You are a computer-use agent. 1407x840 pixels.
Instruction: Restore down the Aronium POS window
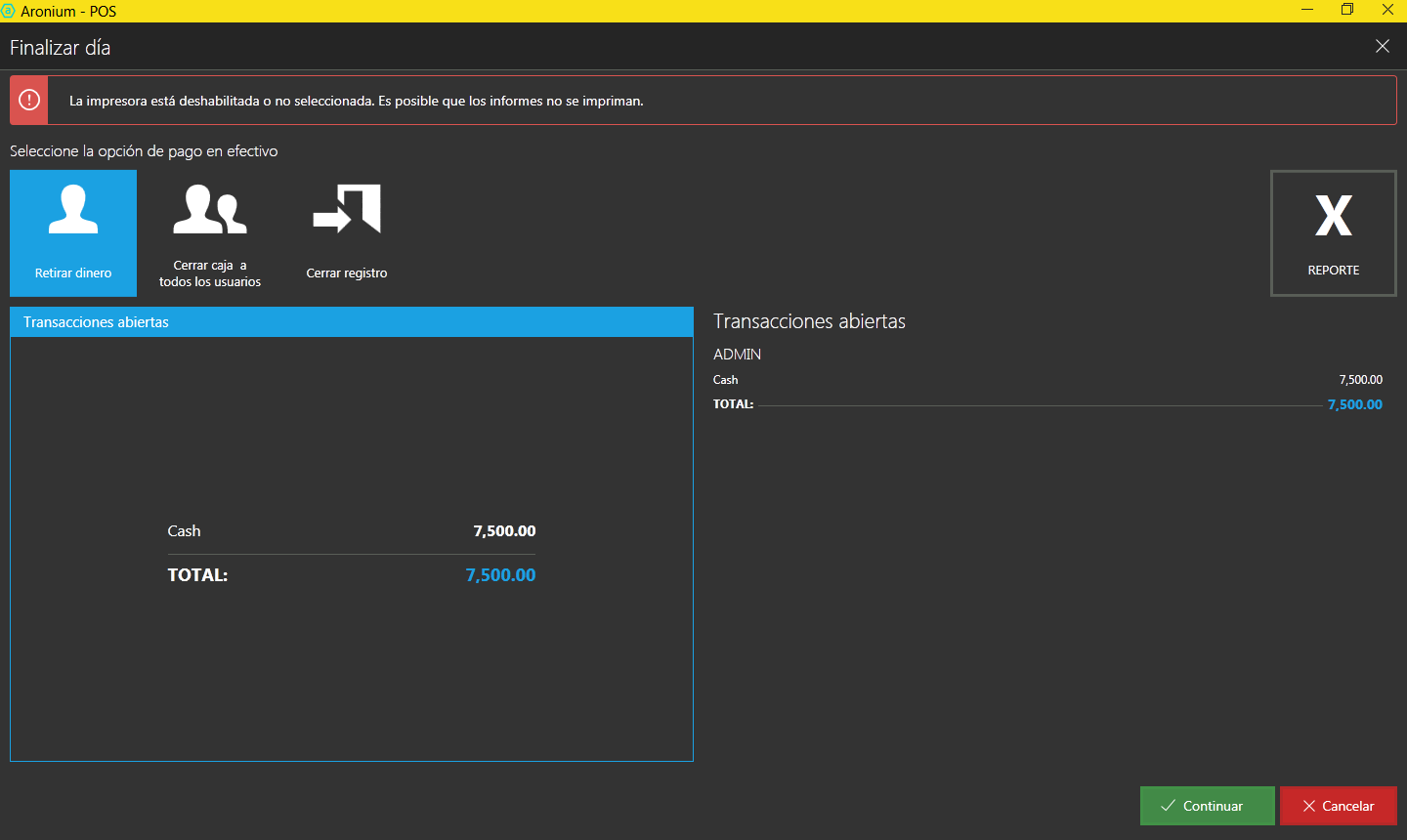click(1347, 10)
